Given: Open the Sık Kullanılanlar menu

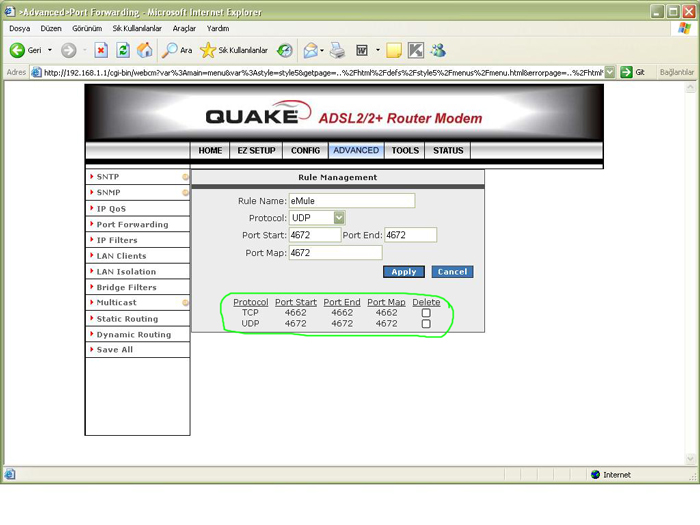Looking at the screenshot, I should tap(137, 28).
